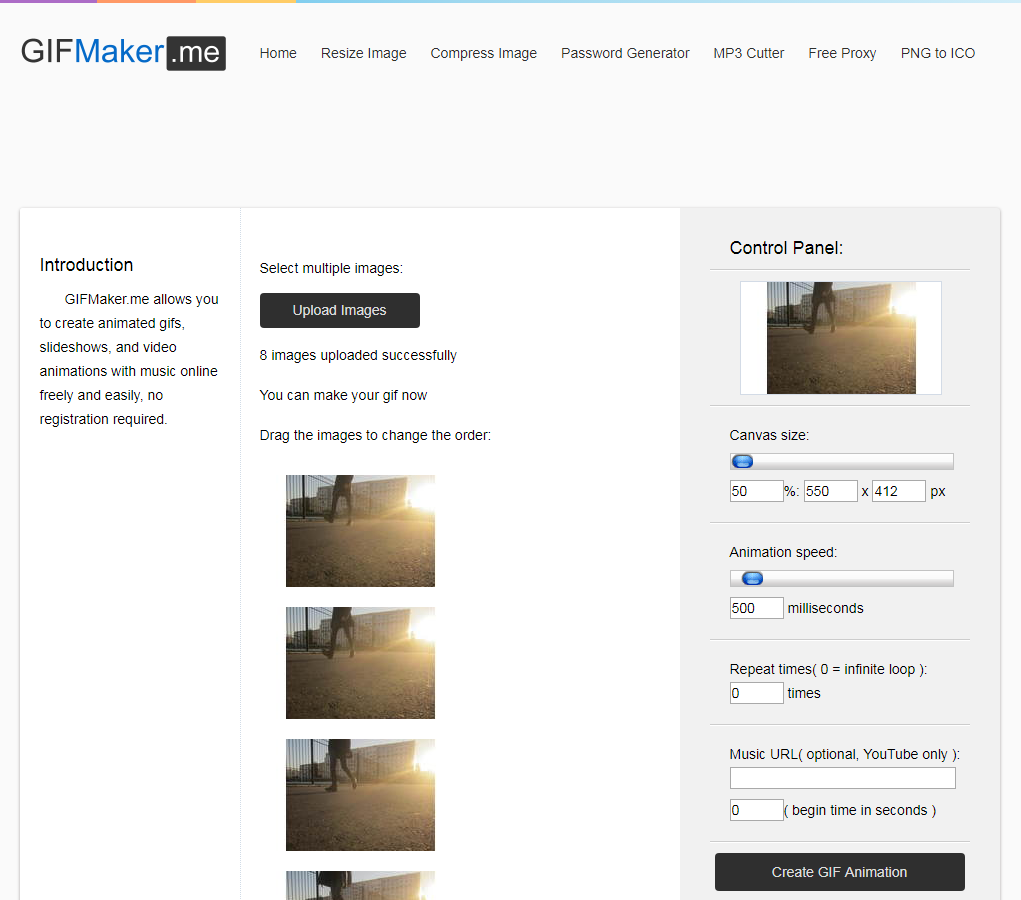
Task: Focus the canvas percent field showing 50
Action: click(757, 491)
